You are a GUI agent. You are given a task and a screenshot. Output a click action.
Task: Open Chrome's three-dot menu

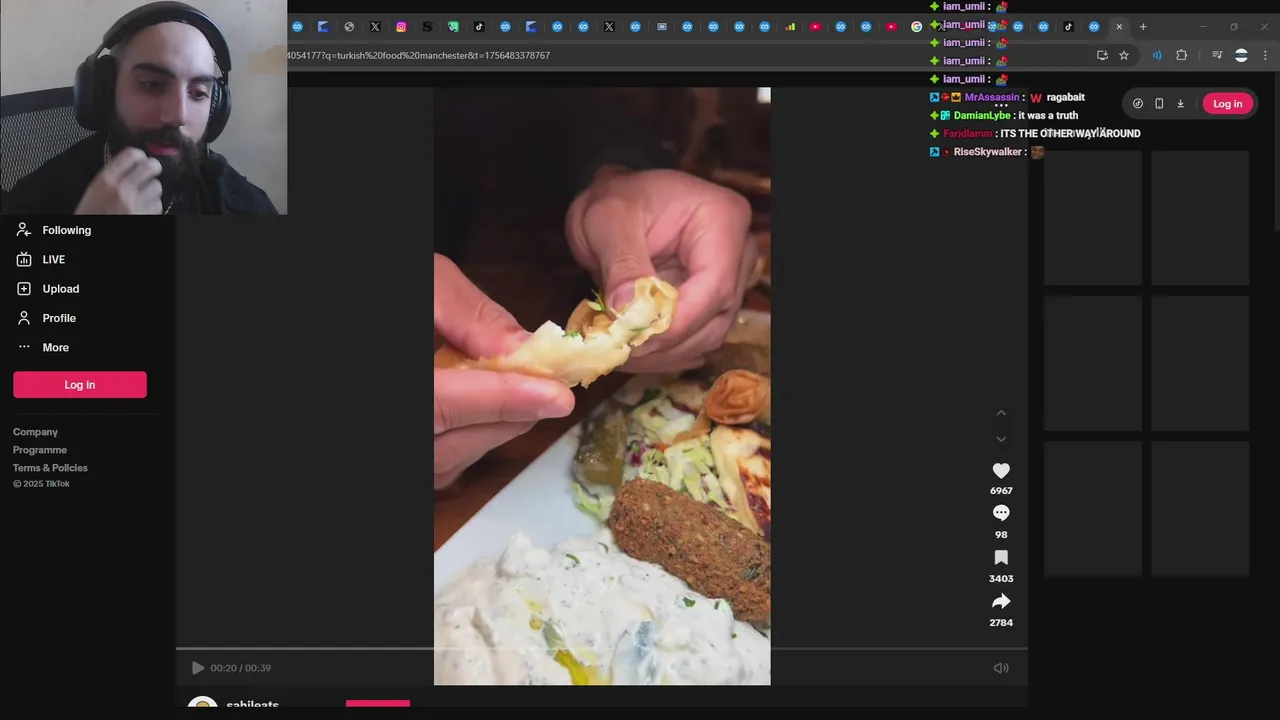click(1265, 55)
